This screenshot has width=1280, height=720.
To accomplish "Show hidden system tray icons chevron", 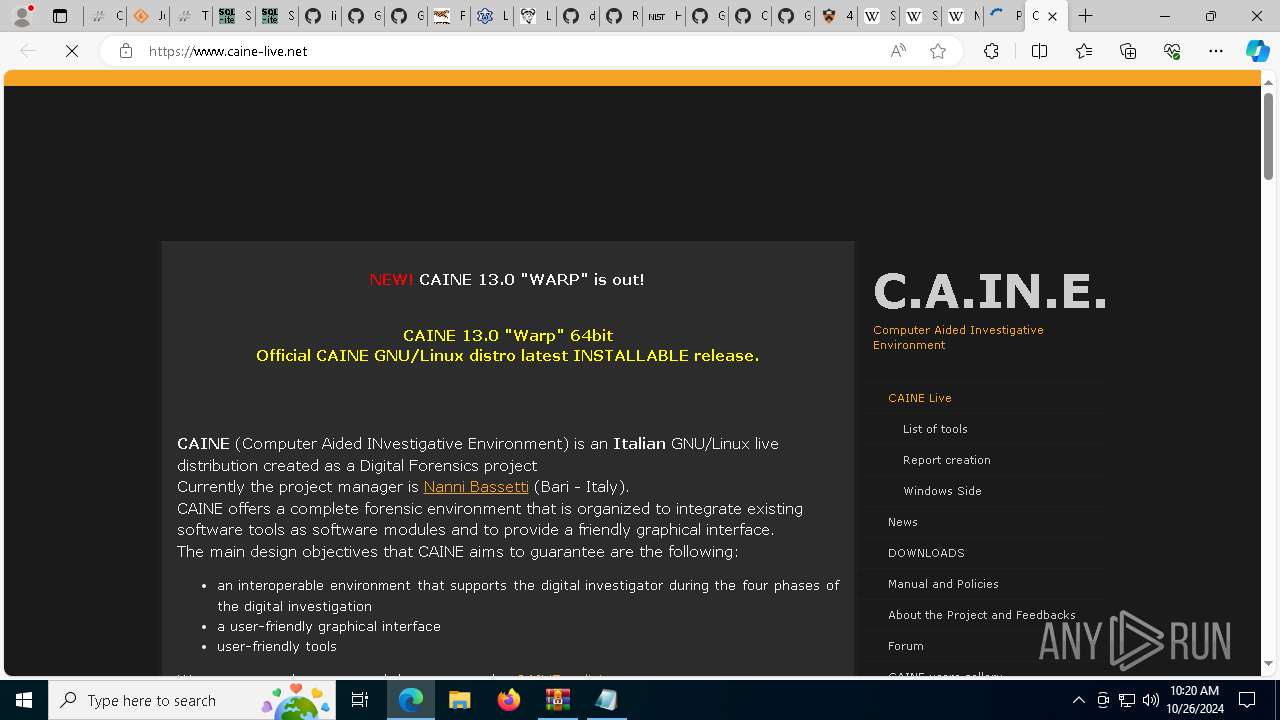I will (x=1078, y=700).
